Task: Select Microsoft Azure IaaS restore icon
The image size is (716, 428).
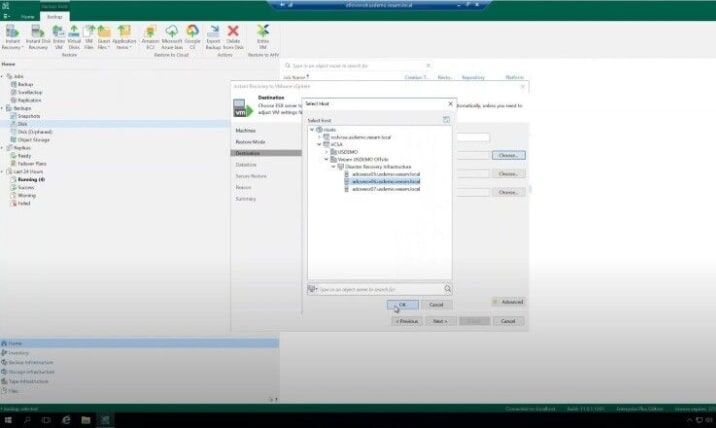Action: [x=172, y=37]
